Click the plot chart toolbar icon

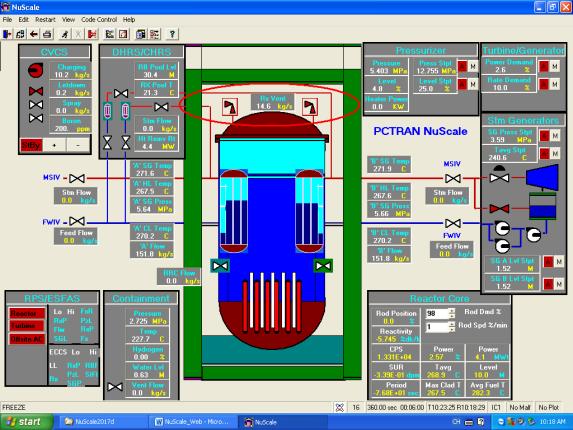pyautogui.click(x=110, y=34)
